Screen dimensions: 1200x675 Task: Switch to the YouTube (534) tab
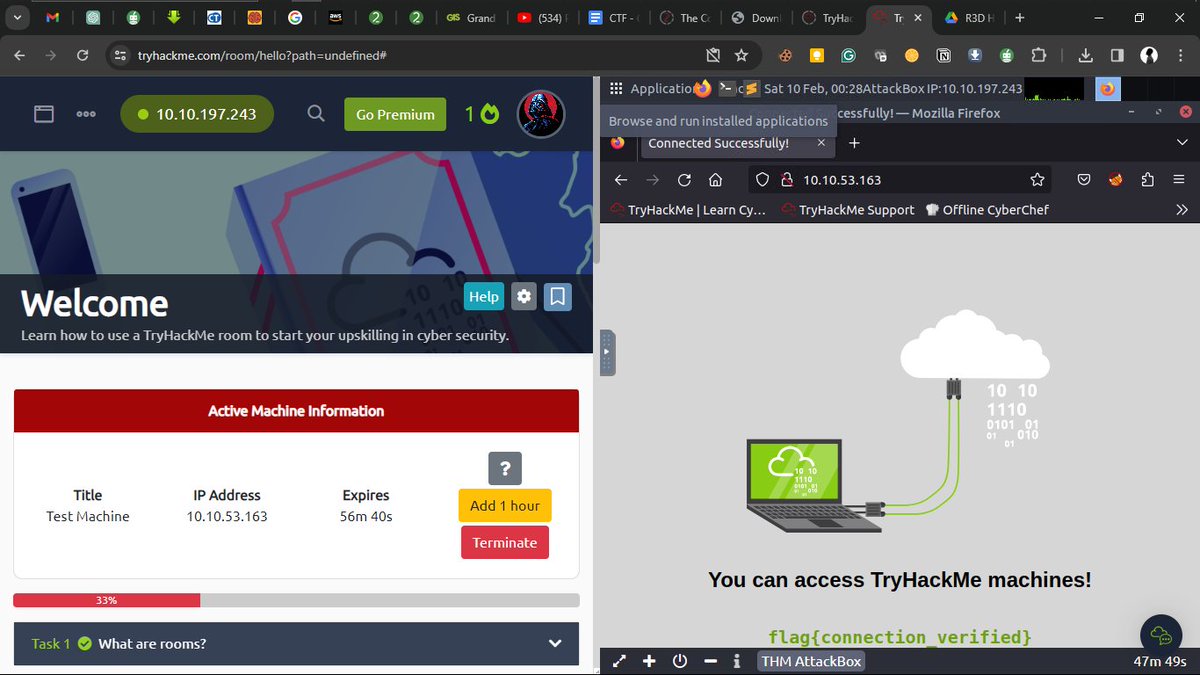click(x=539, y=17)
